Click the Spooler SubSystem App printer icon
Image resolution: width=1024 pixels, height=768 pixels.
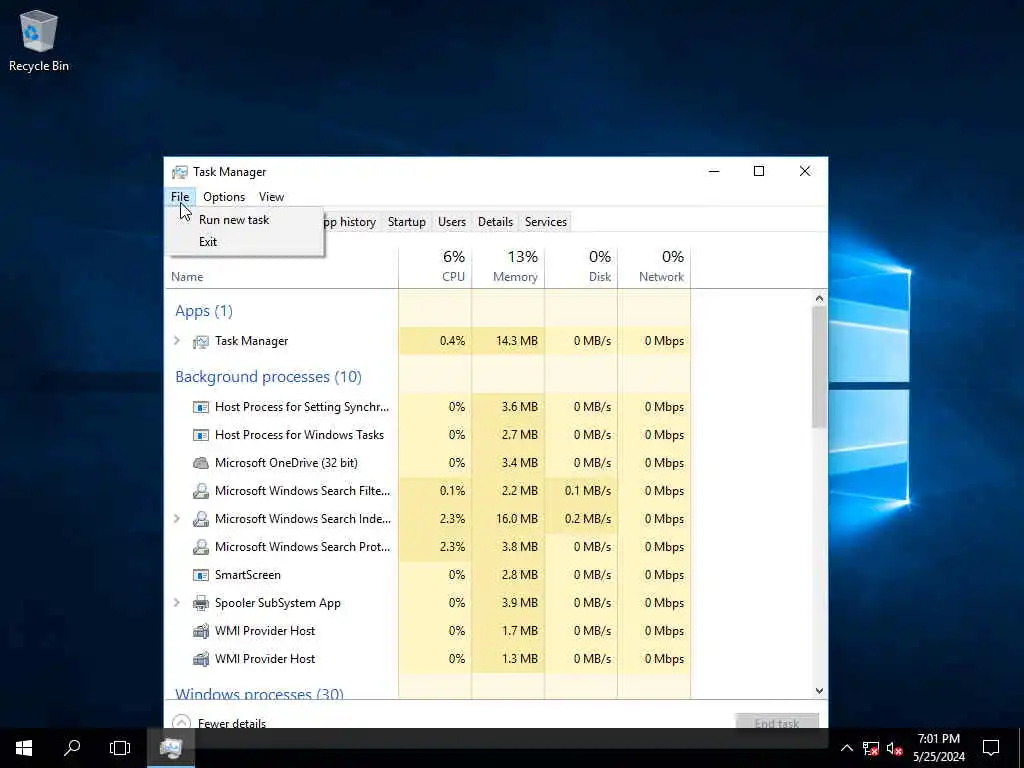click(200, 603)
